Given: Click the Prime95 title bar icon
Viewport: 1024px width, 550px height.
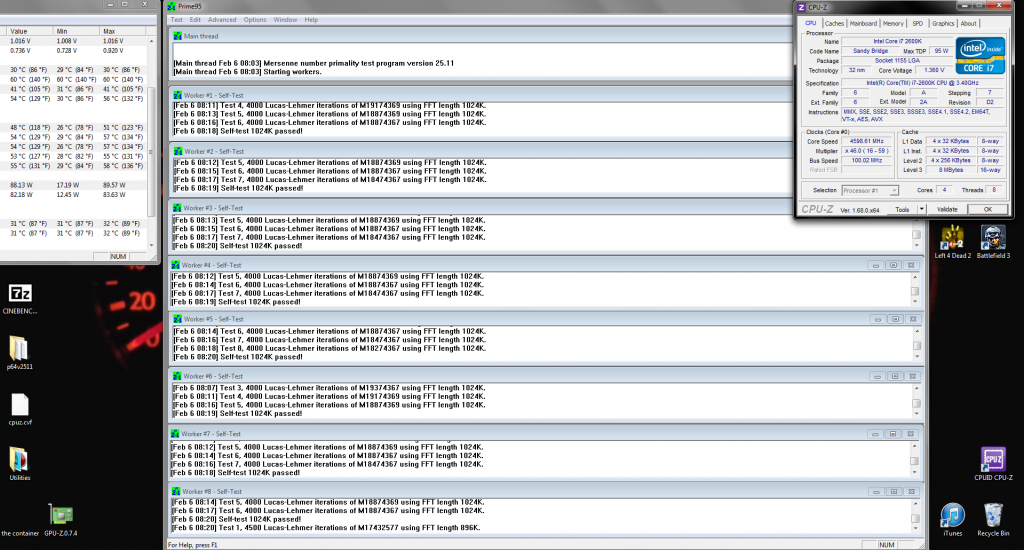Looking at the screenshot, I should coord(171,7).
